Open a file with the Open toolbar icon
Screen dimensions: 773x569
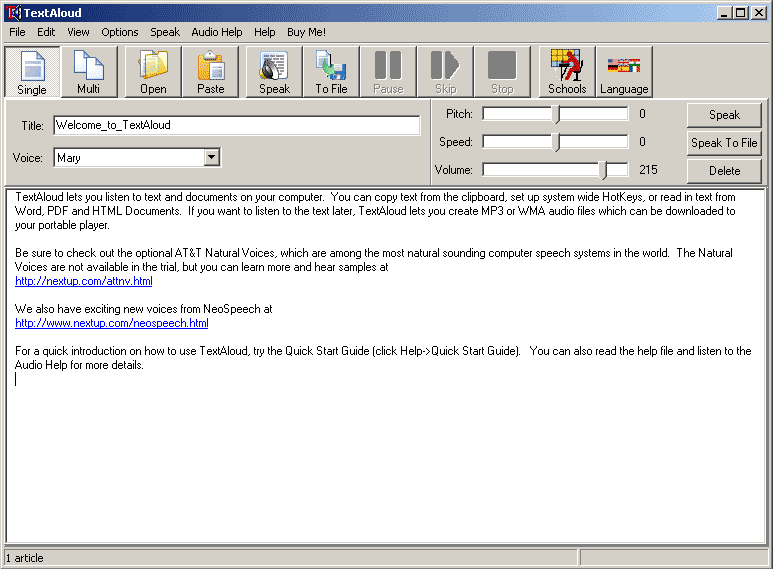pyautogui.click(x=153, y=72)
